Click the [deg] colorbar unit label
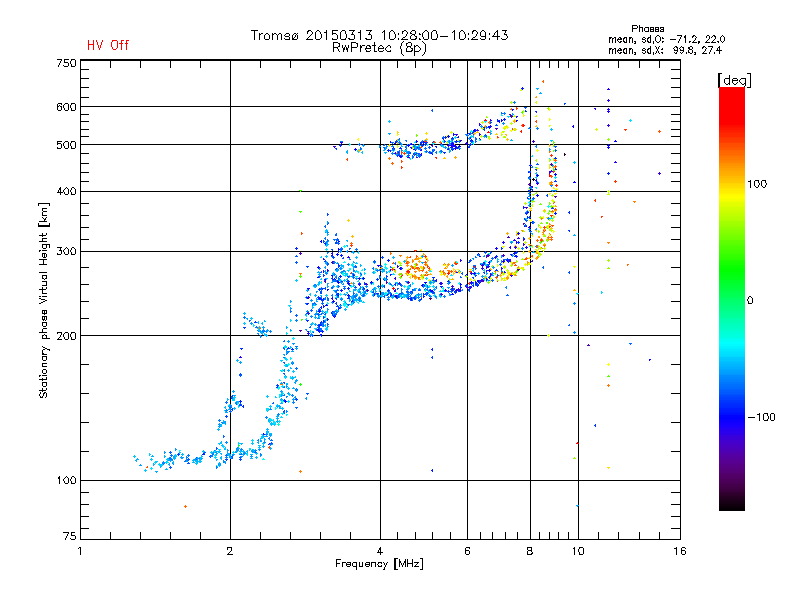Image resolution: width=800 pixels, height=600 pixels. (734, 79)
